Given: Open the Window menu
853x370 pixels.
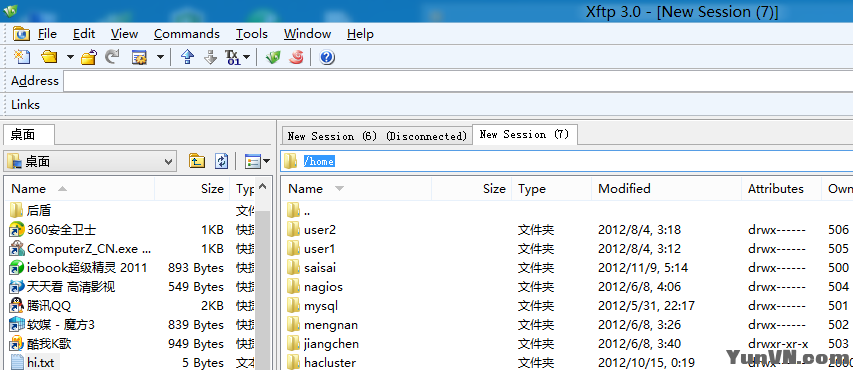Looking at the screenshot, I should 307,34.
